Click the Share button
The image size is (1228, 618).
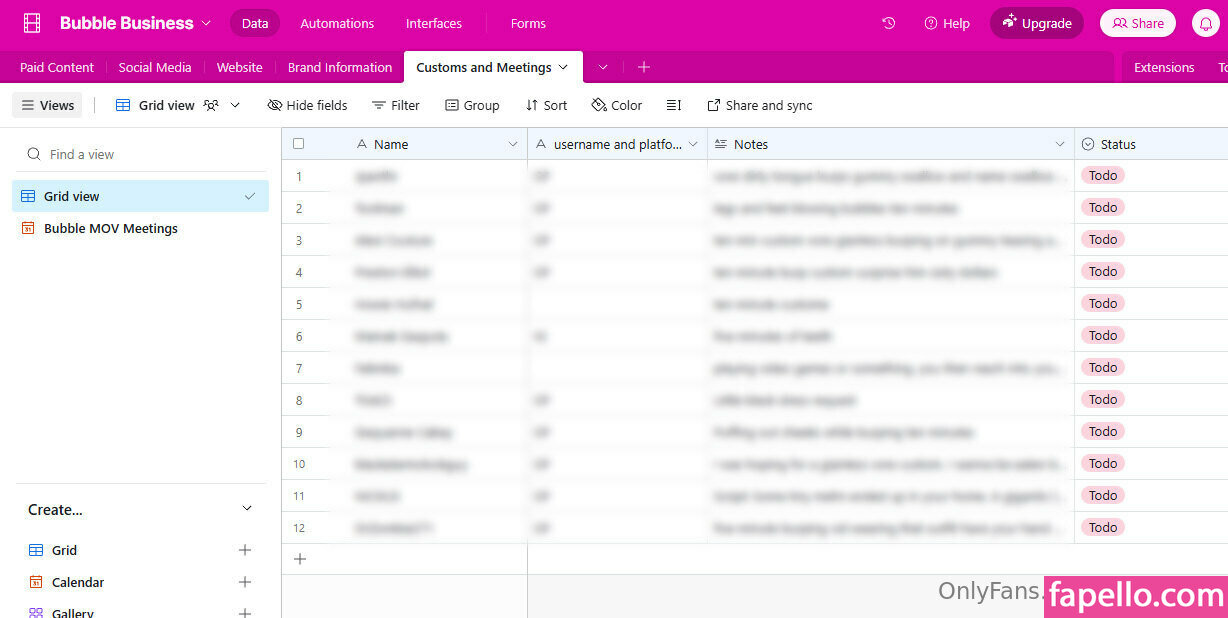tap(1138, 23)
